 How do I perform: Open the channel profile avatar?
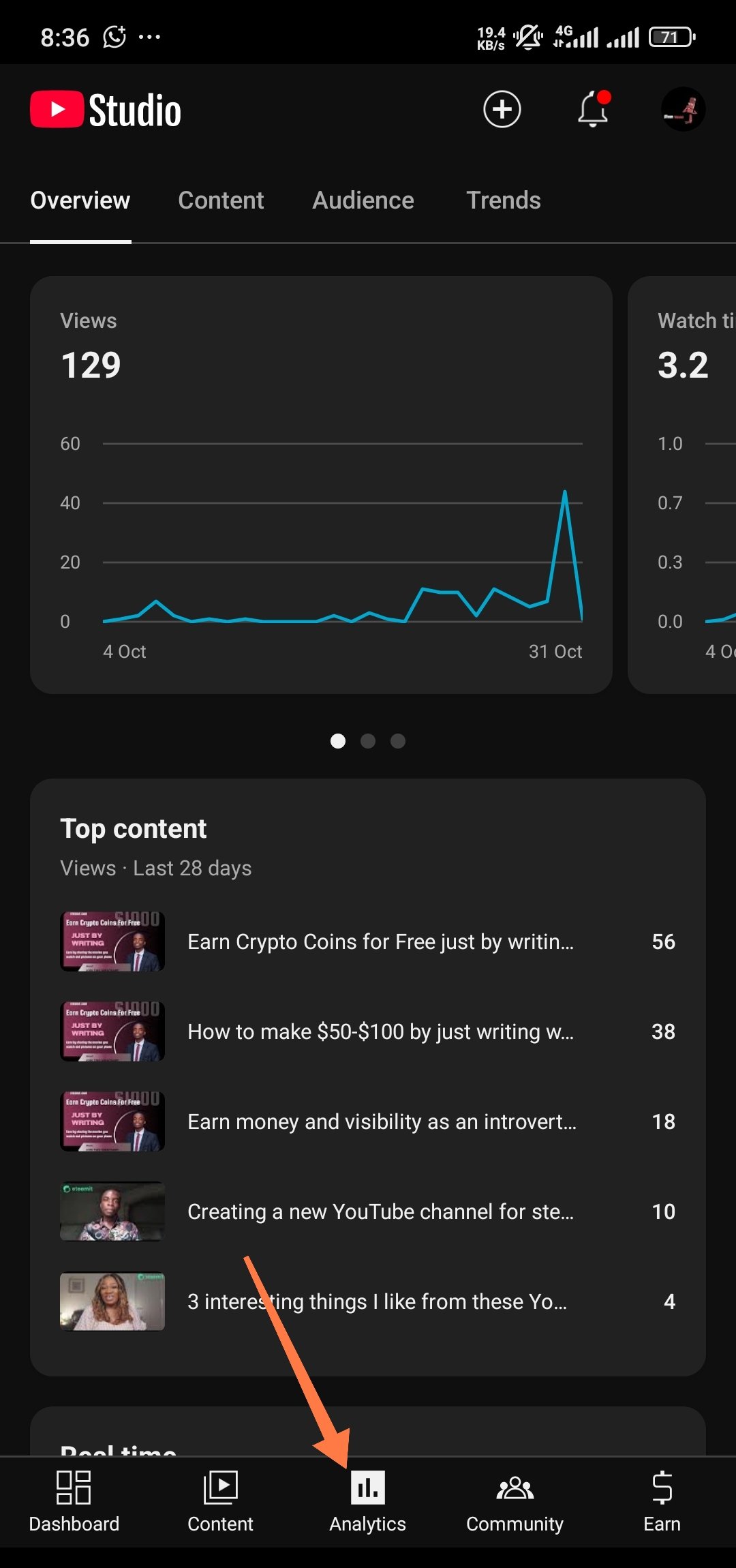point(683,109)
